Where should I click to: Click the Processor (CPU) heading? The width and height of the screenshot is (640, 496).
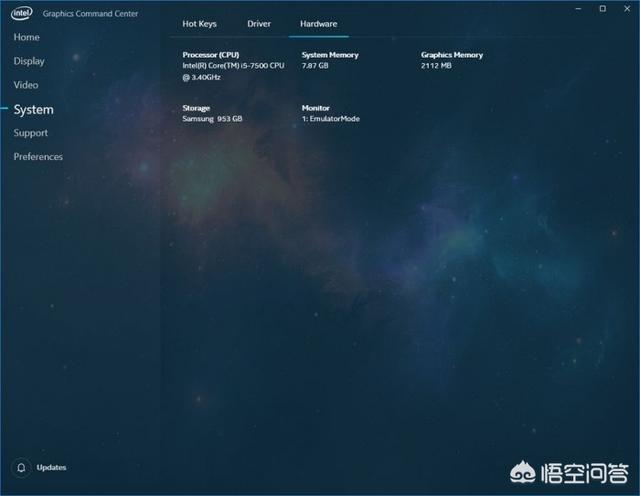211,55
